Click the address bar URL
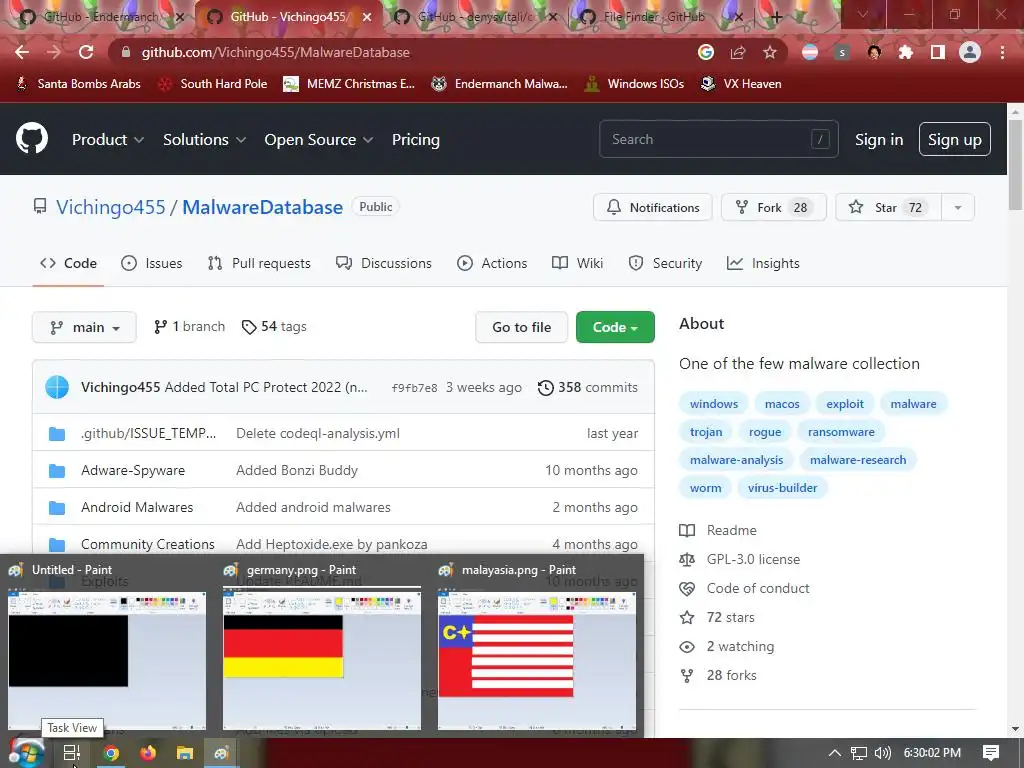The image size is (1024, 768). pos(276,52)
